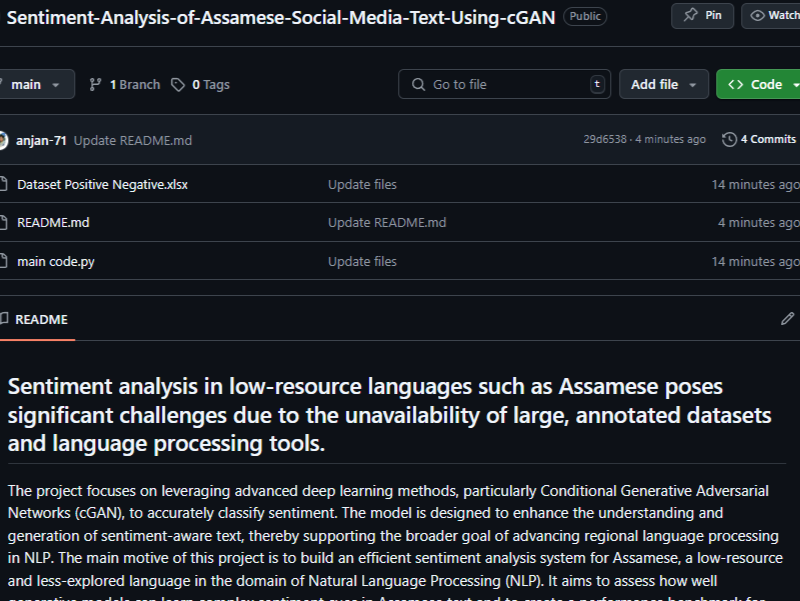This screenshot has width=800, height=601.
Task: Click the eye icon on Watch button
Action: [x=758, y=16]
